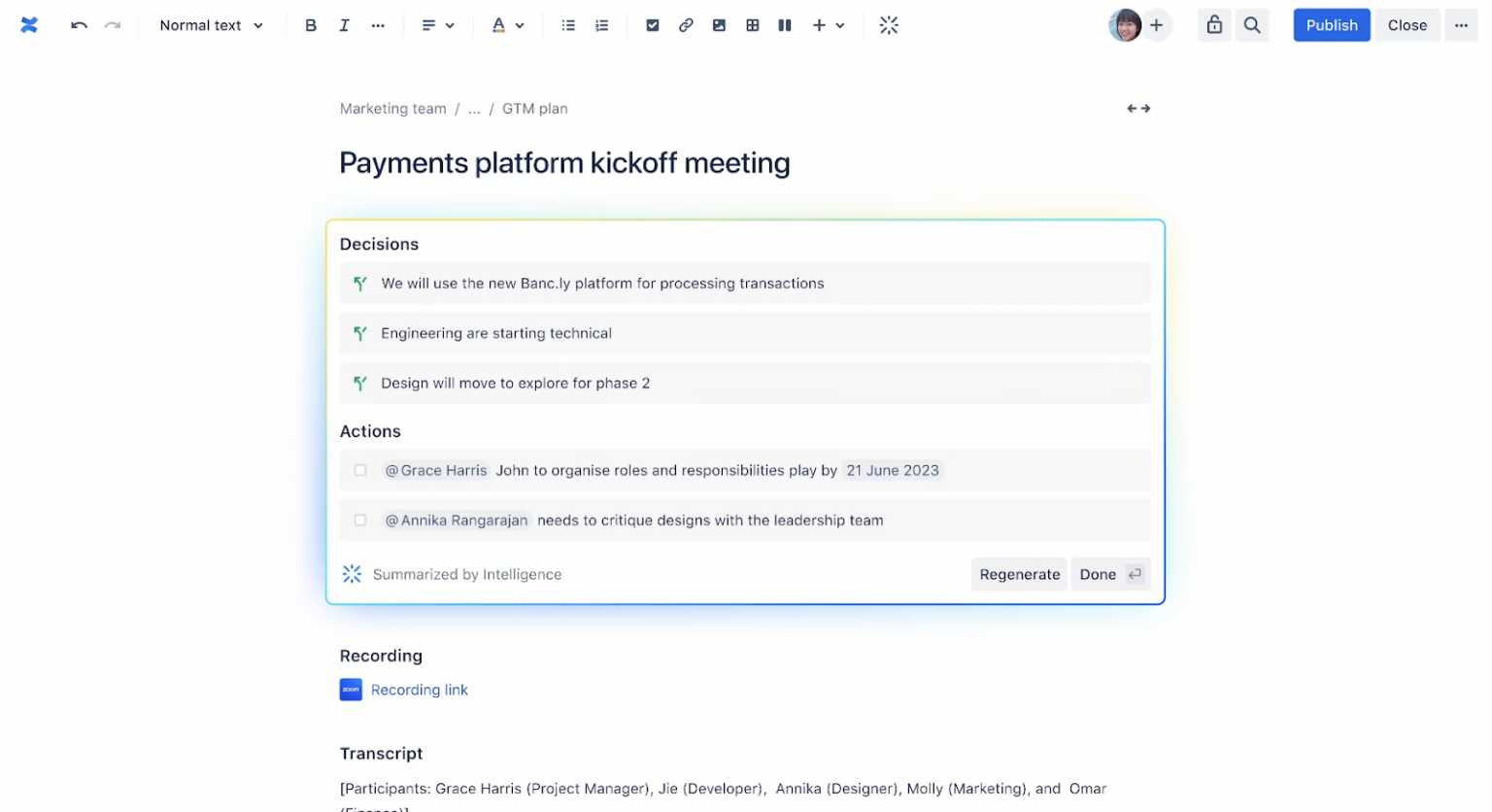Expand the breadcrumb ellipsis menu
Image resolution: width=1492 pixels, height=812 pixels.
tap(474, 108)
